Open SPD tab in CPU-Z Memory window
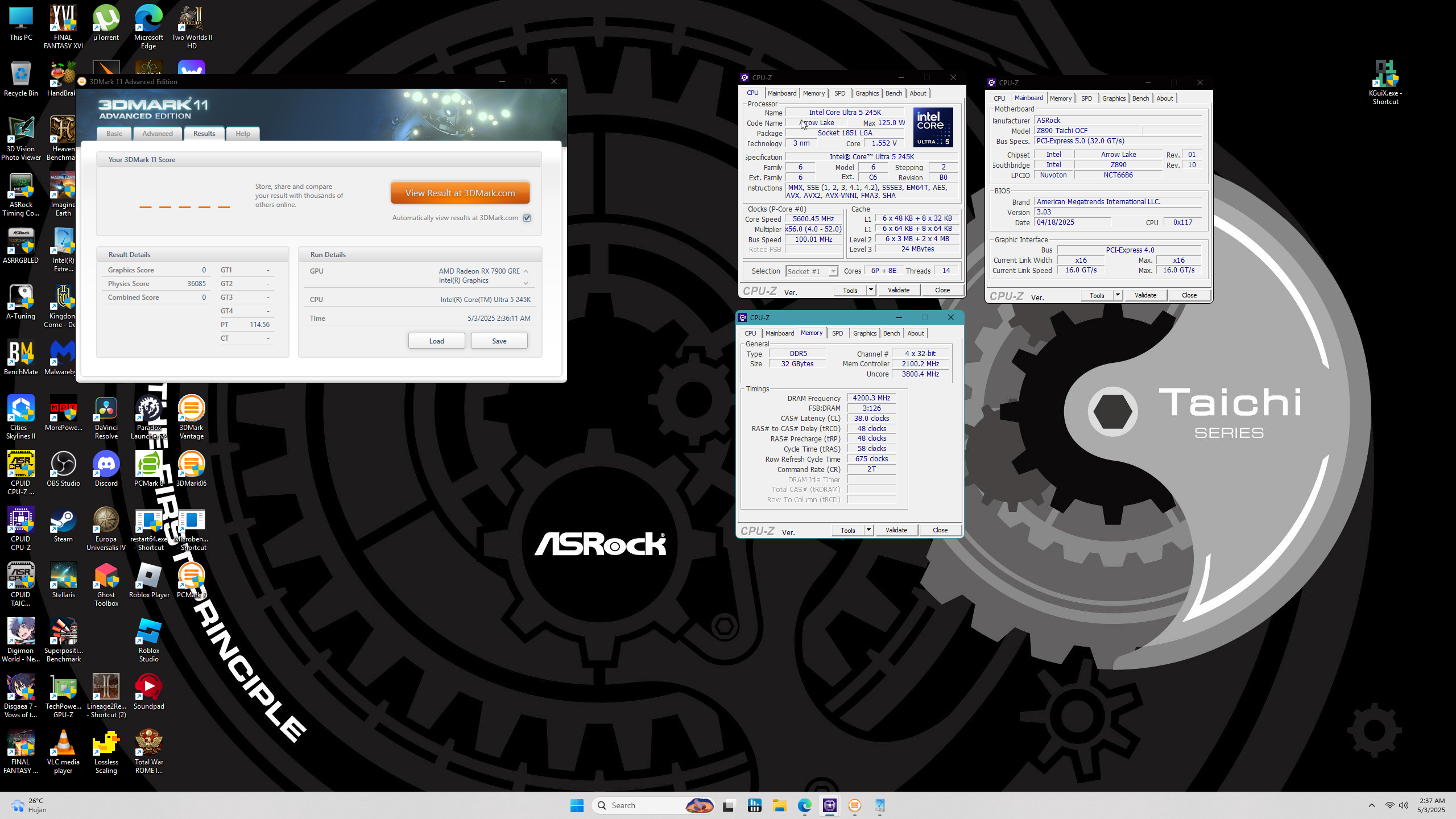 [x=837, y=333]
